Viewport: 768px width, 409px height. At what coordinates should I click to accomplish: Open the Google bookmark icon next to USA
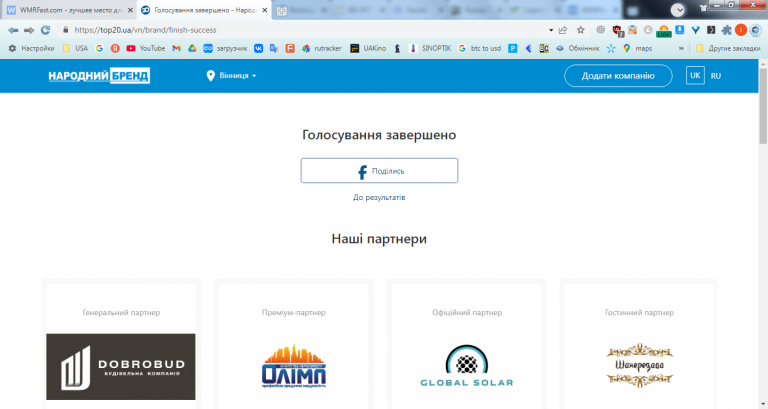(99, 48)
